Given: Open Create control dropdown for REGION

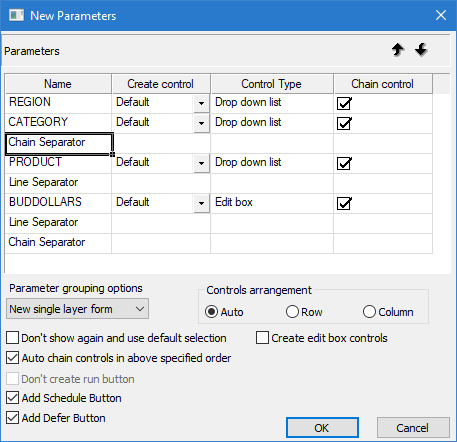Looking at the screenshot, I should pyautogui.click(x=201, y=103).
